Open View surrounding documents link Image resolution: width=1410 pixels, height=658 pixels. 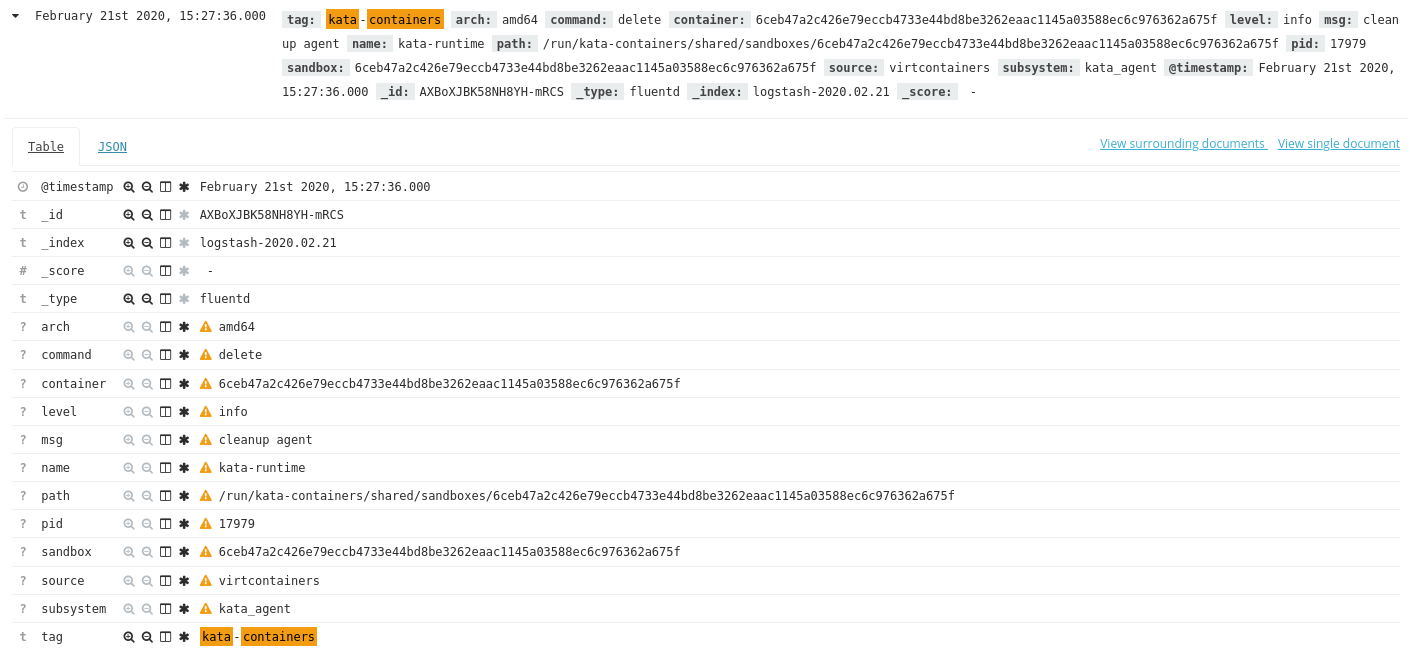click(x=1183, y=144)
